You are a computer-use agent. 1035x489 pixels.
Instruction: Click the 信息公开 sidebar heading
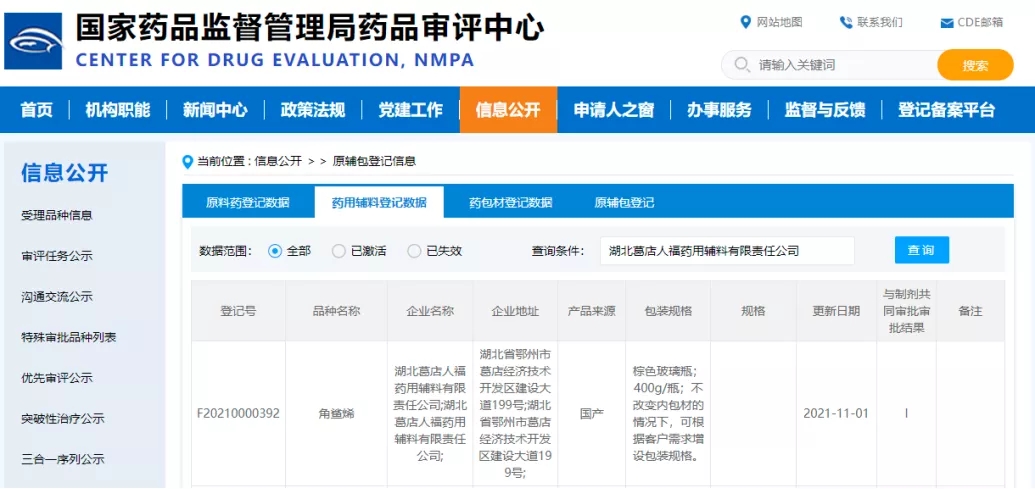65,173
